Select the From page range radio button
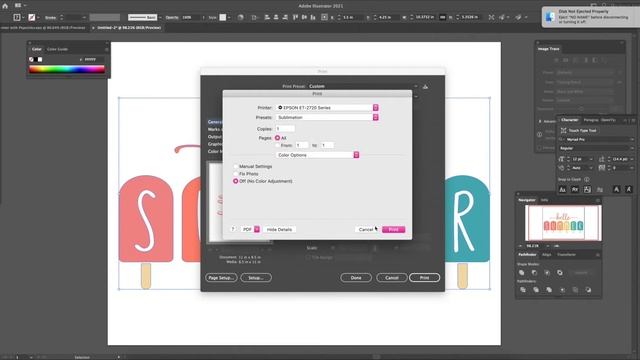The height and width of the screenshot is (360, 640). [278, 145]
